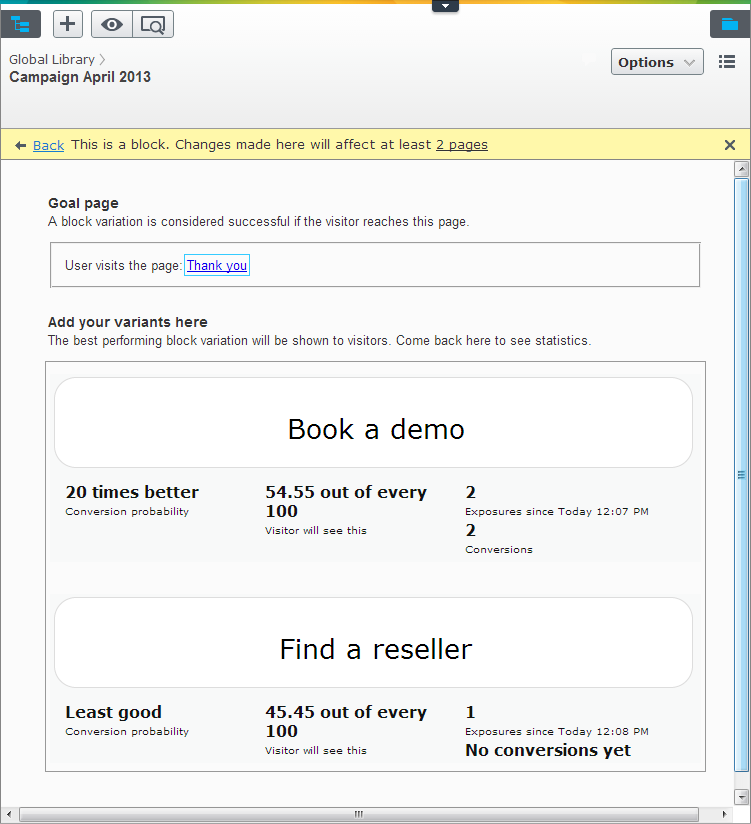Viewport: 751px width, 824px height.
Task: Dismiss the yellow block notification bar
Action: click(x=730, y=145)
